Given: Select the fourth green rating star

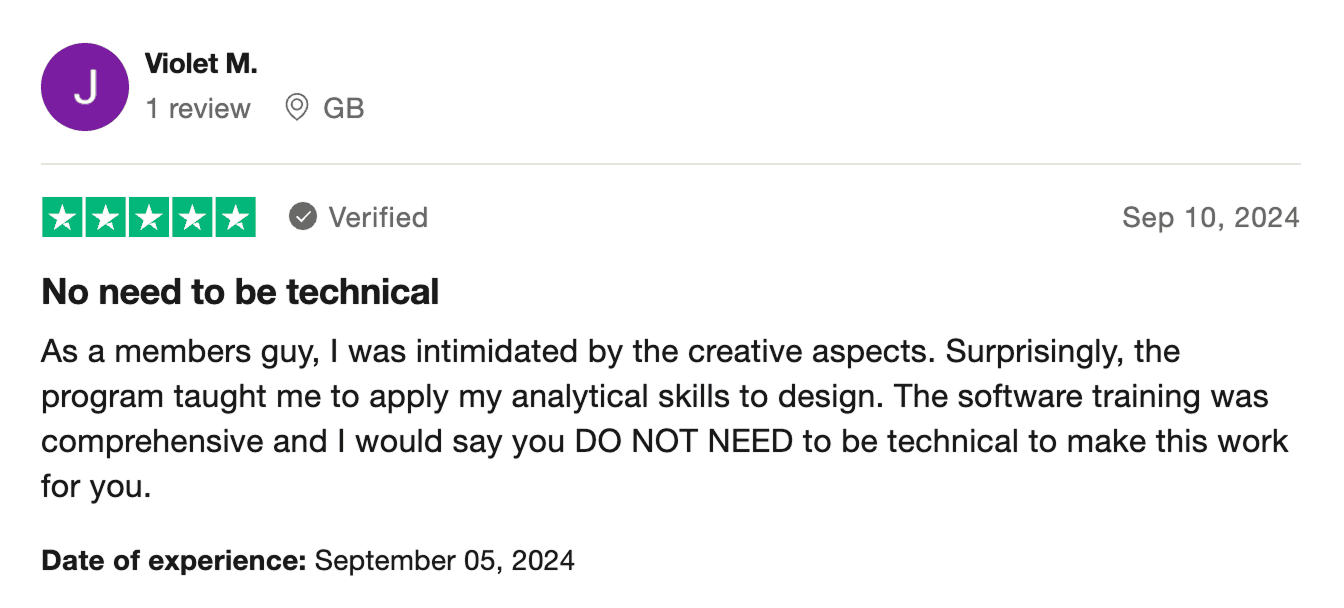Looking at the screenshot, I should pos(192,218).
